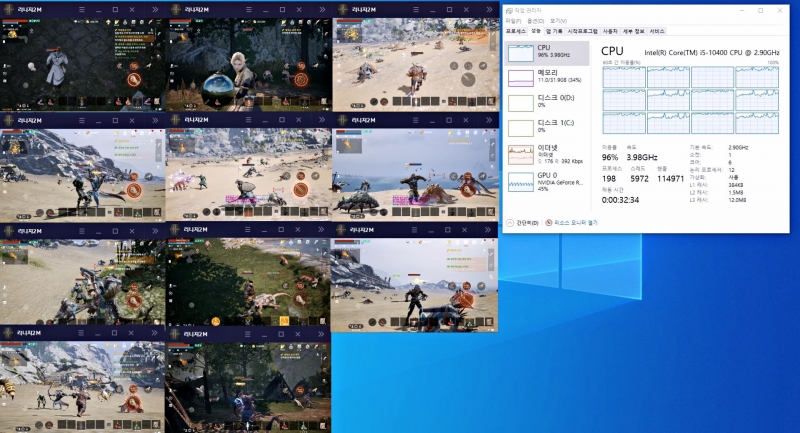The height and width of the screenshot is (433, 800).
Task: Open hamburger menu of elf-with-orb game window
Action: click(248, 10)
